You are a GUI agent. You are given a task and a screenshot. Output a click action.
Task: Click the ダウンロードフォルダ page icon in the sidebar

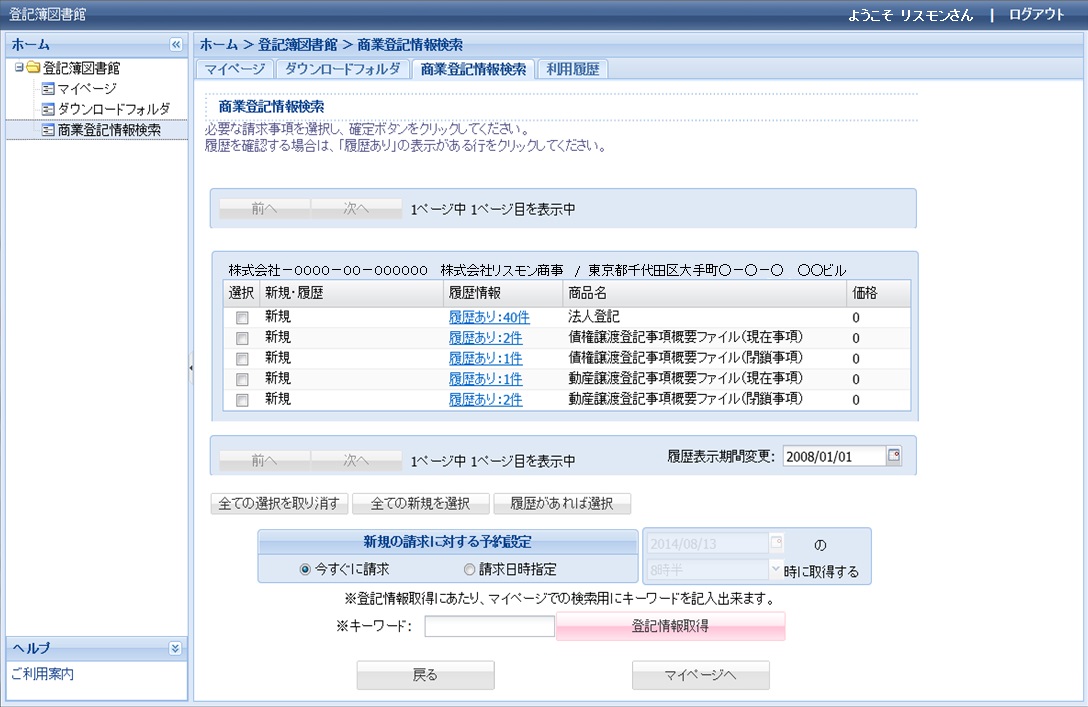tap(50, 108)
